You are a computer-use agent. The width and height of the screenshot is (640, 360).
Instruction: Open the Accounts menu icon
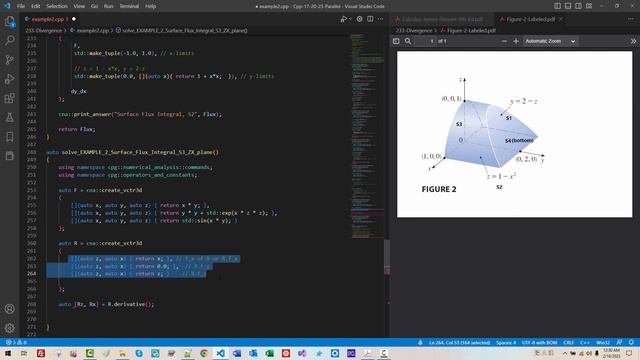pos(9,309)
